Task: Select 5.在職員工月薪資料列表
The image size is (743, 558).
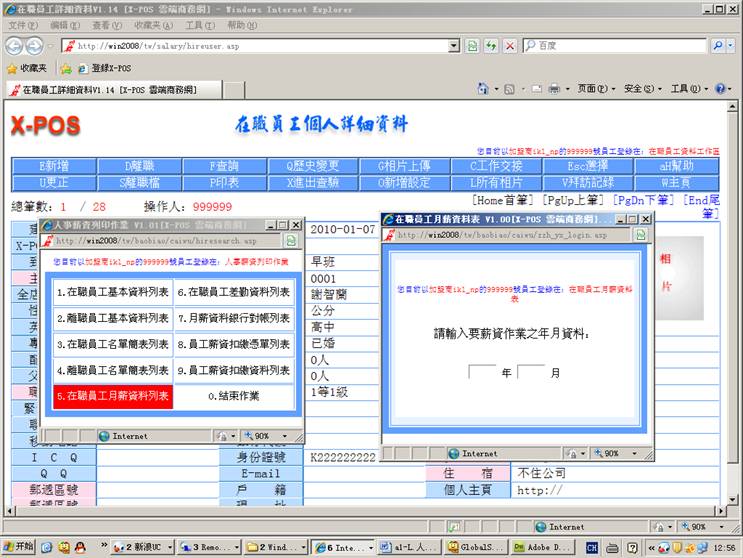Action: click(113, 396)
